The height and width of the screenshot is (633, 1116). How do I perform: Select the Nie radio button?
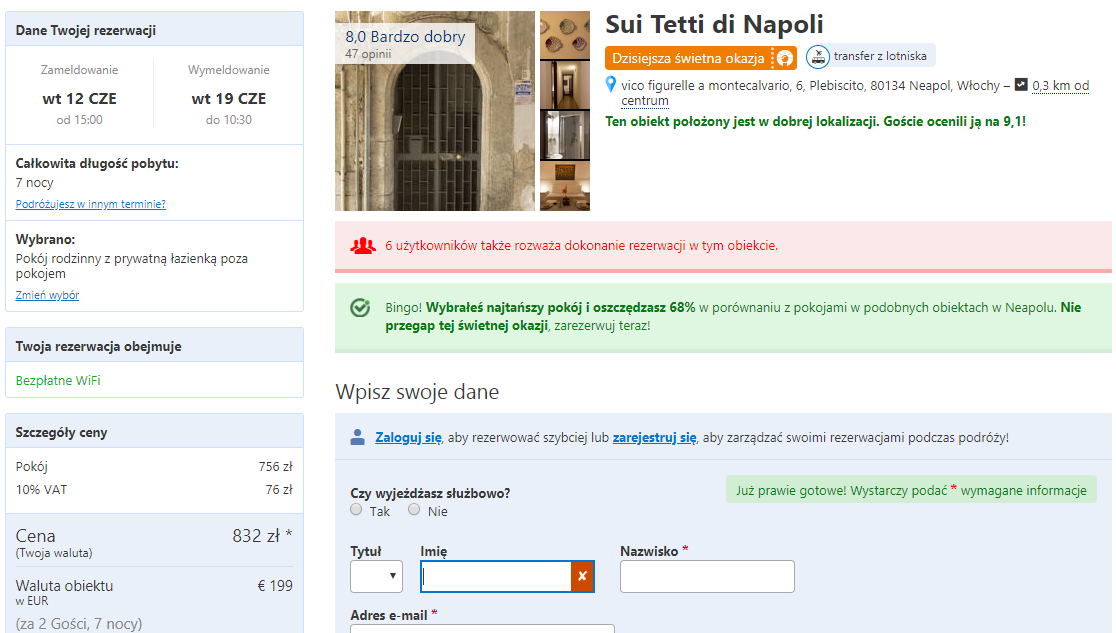coord(414,509)
